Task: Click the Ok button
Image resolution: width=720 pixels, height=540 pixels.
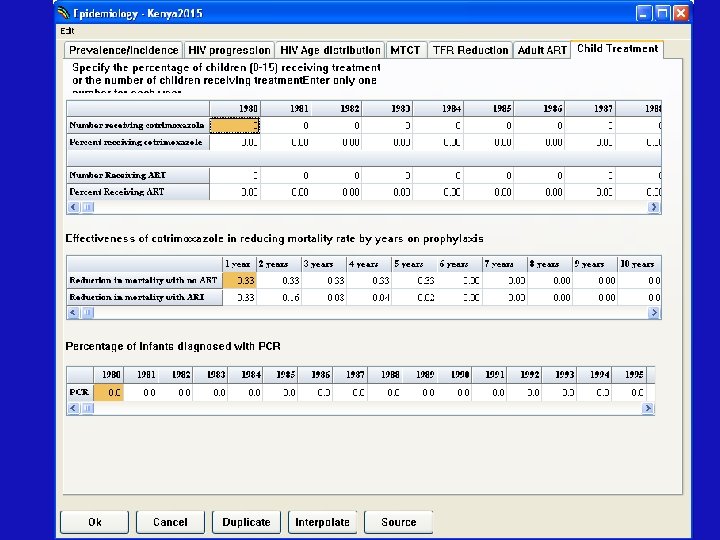Action: click(95, 522)
